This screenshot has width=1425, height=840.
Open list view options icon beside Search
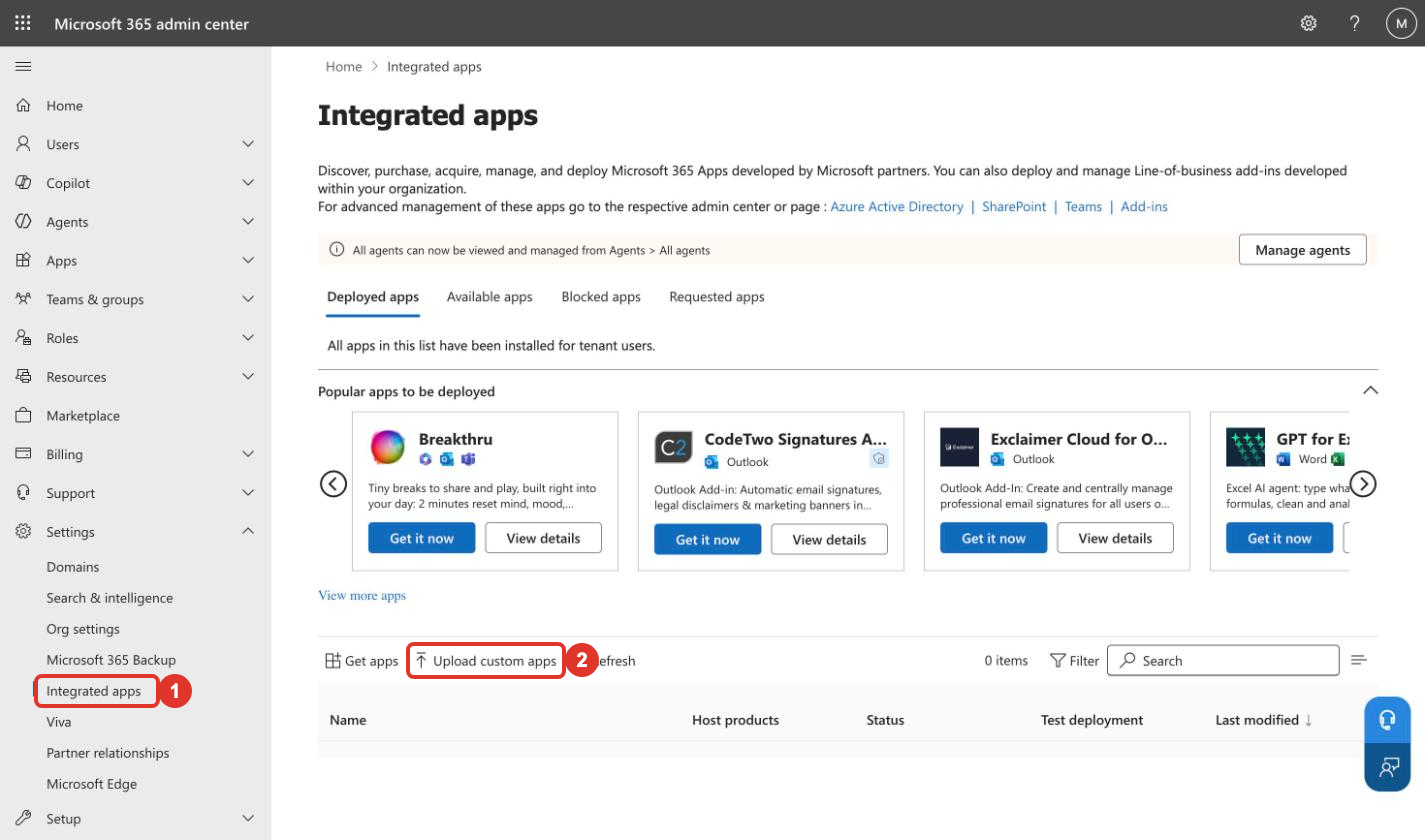1358,660
